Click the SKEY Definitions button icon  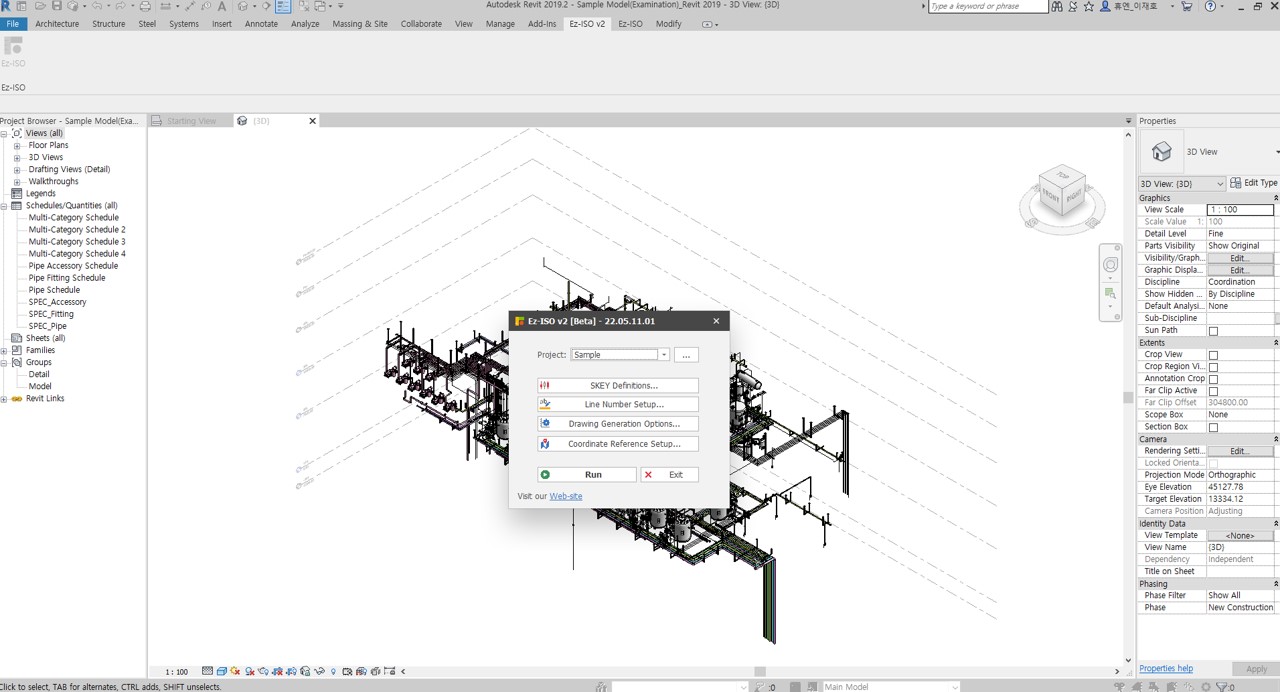(x=545, y=385)
